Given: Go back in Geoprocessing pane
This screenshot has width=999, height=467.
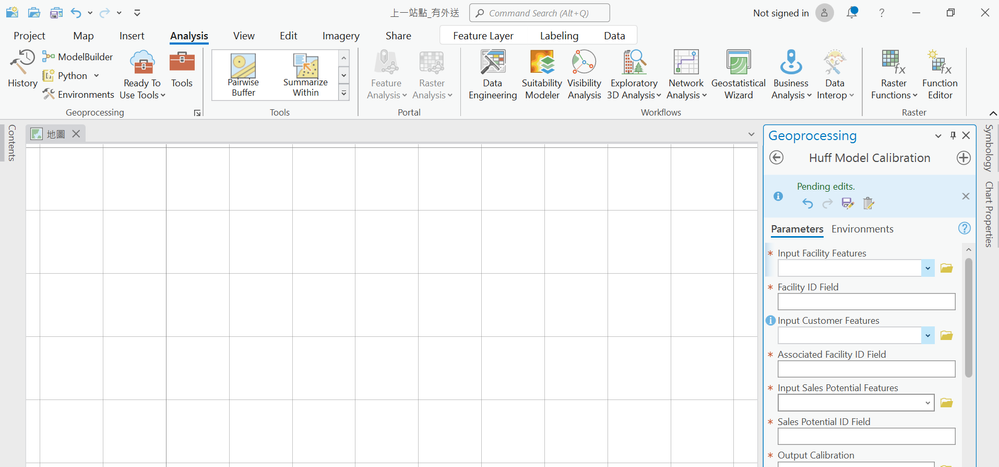Looking at the screenshot, I should (x=776, y=158).
